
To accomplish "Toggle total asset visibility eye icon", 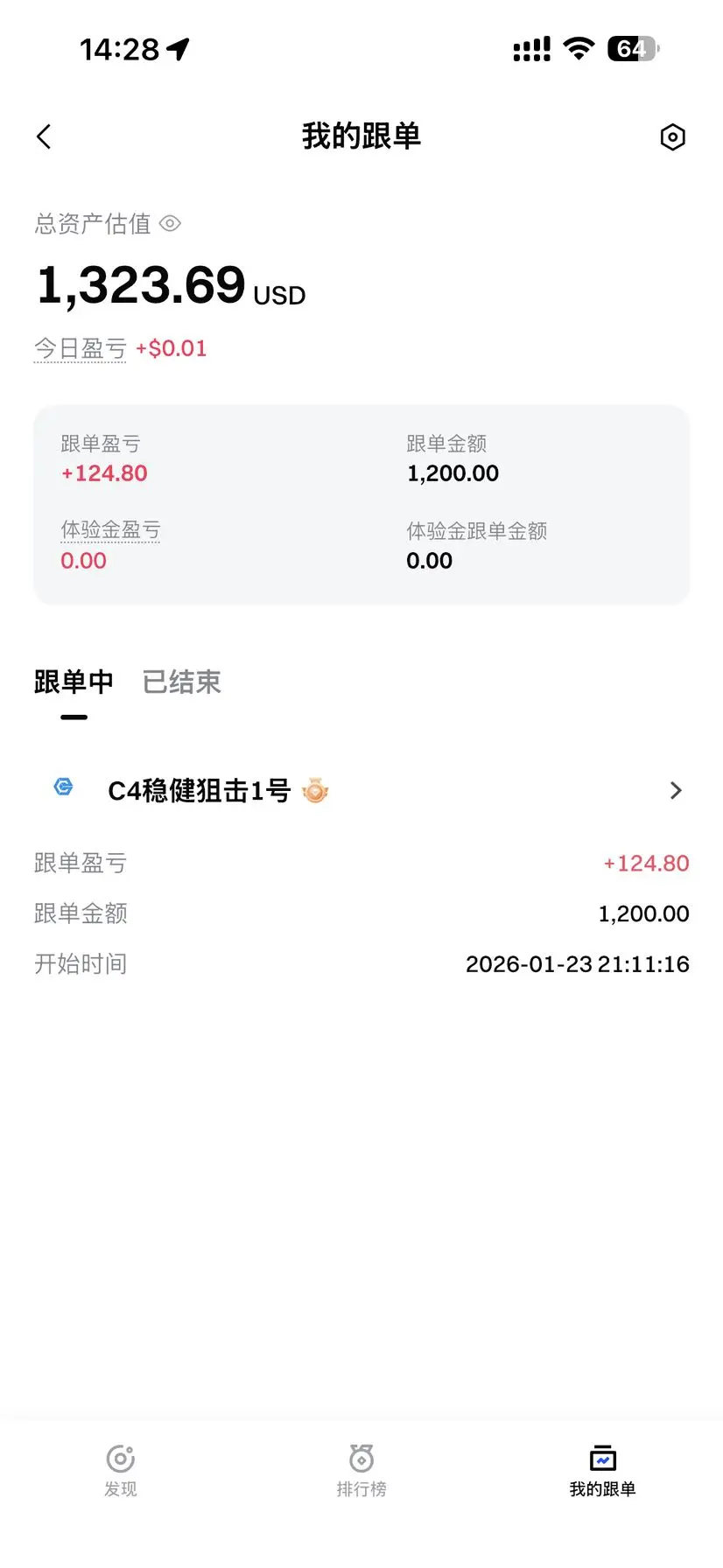I will [170, 224].
